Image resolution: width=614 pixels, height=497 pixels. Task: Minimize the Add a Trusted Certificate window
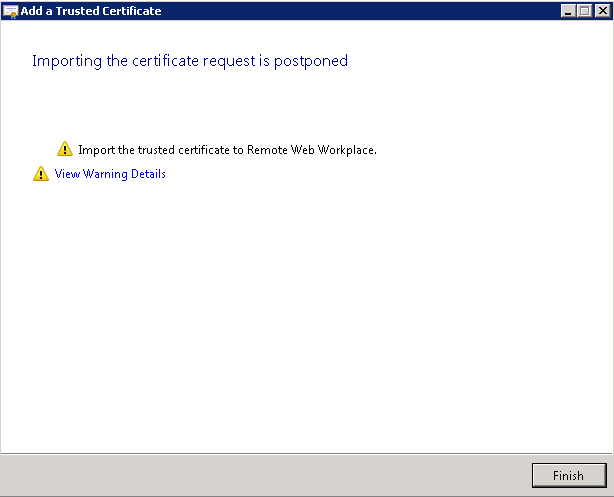coord(568,10)
